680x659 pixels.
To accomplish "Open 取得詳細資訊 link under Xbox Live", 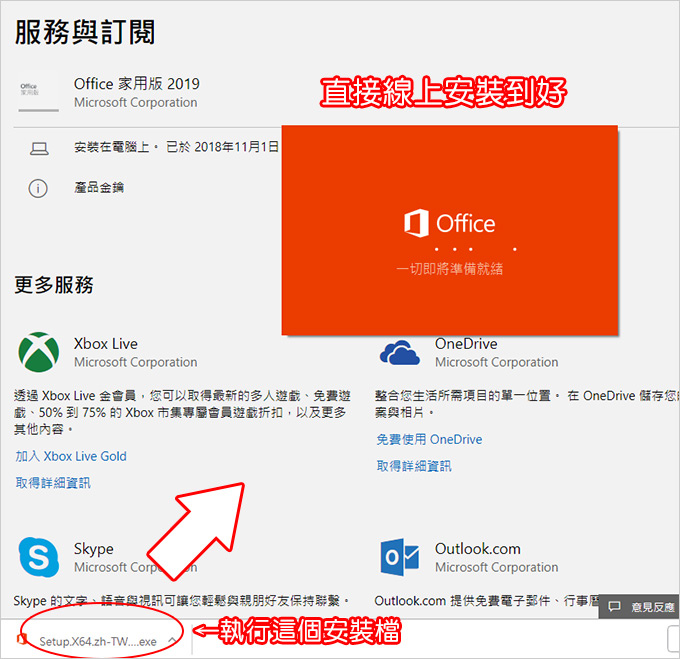I will tap(53, 483).
